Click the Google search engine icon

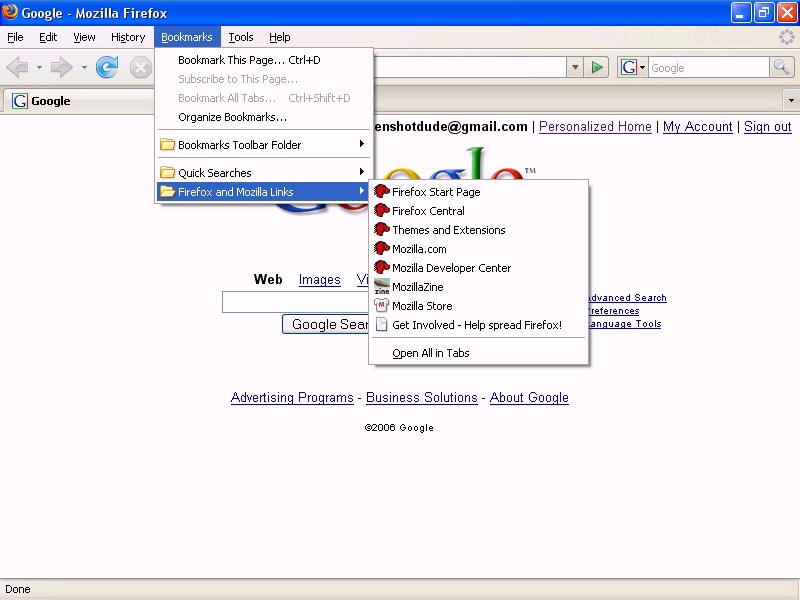[629, 67]
